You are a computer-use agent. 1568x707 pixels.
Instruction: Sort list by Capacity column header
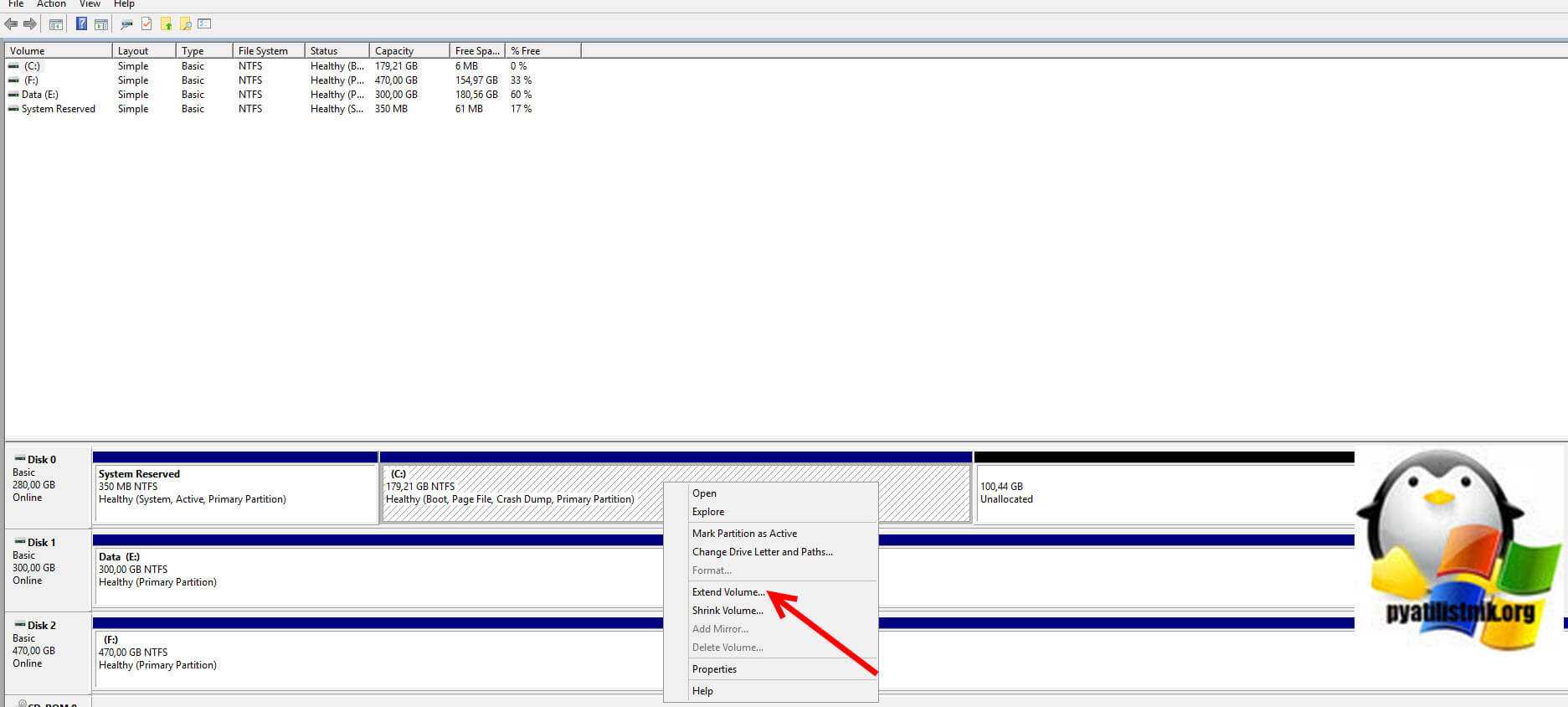(x=394, y=51)
